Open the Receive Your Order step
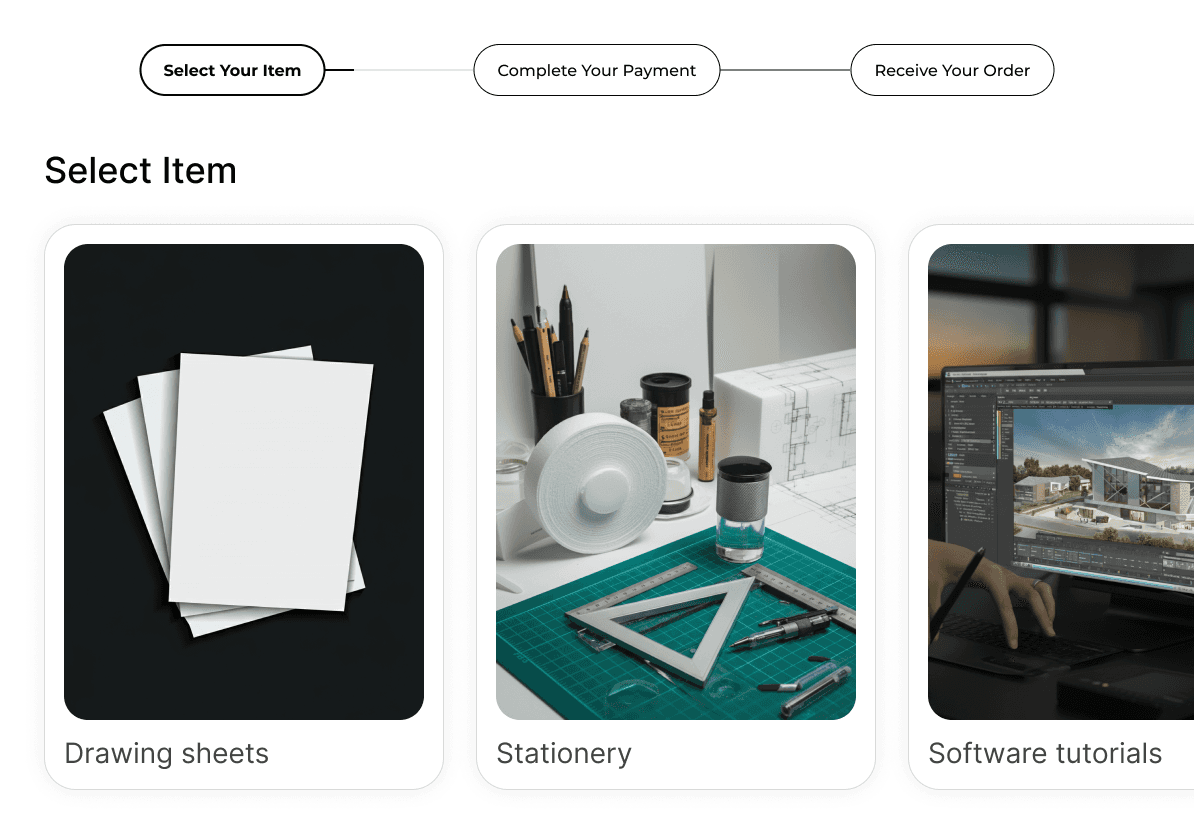Viewport: 1194px width, 834px height. [952, 70]
